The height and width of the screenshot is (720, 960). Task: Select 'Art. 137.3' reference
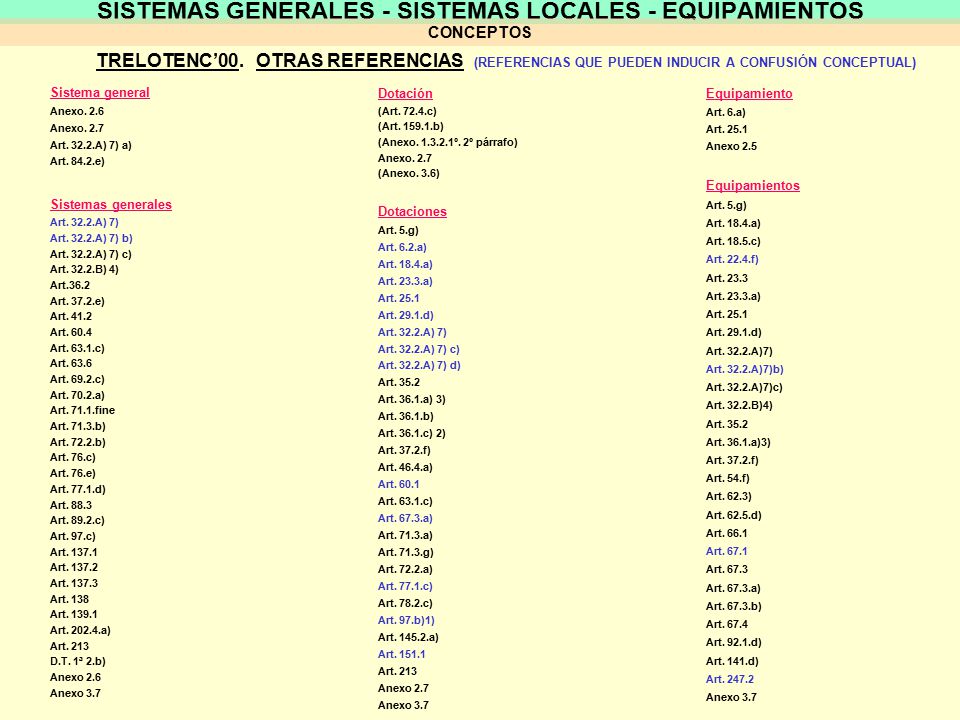pos(74,583)
